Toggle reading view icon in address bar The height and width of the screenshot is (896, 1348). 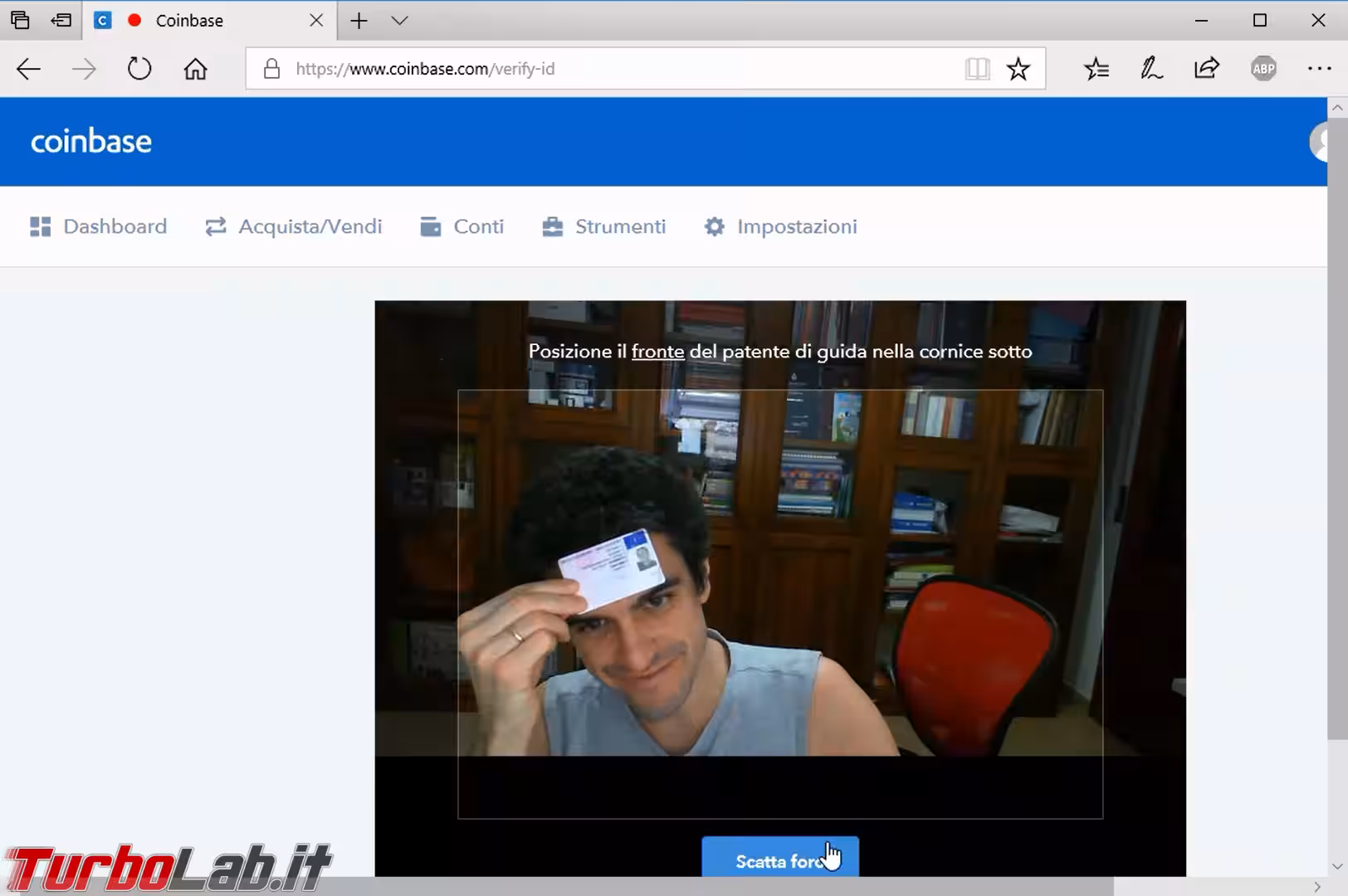[x=977, y=69]
